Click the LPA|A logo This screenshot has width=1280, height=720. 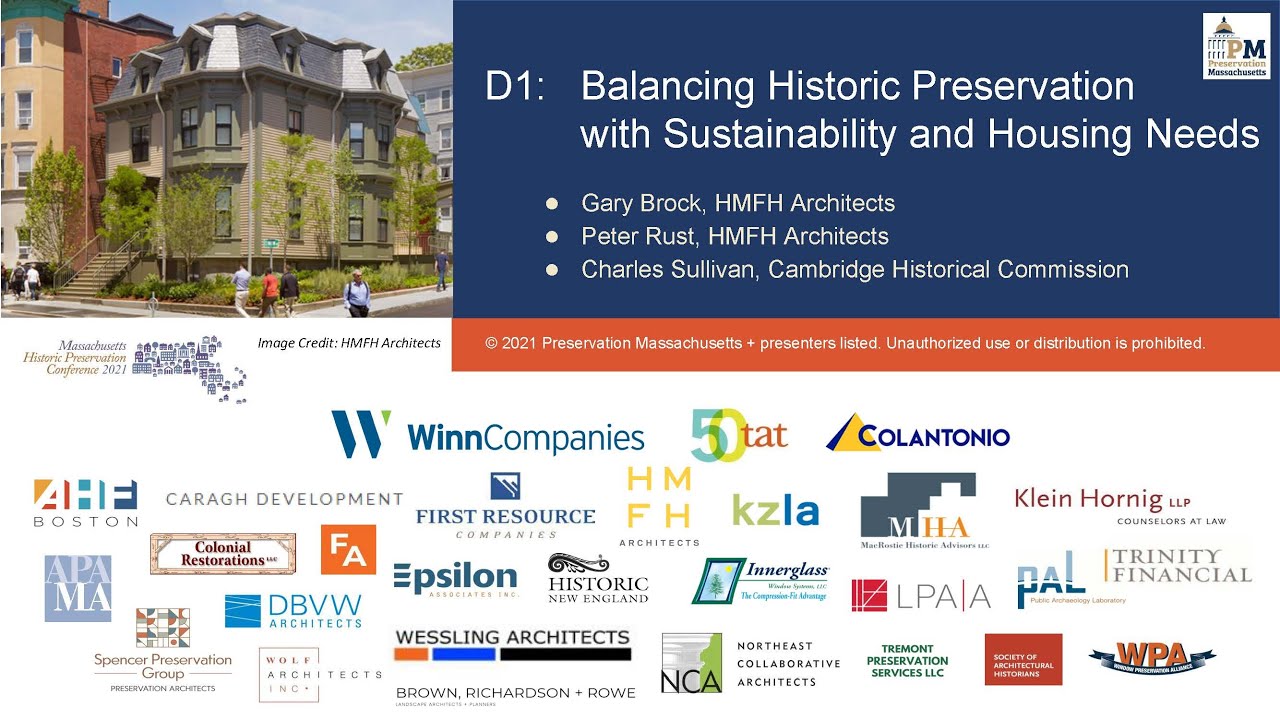(x=921, y=595)
